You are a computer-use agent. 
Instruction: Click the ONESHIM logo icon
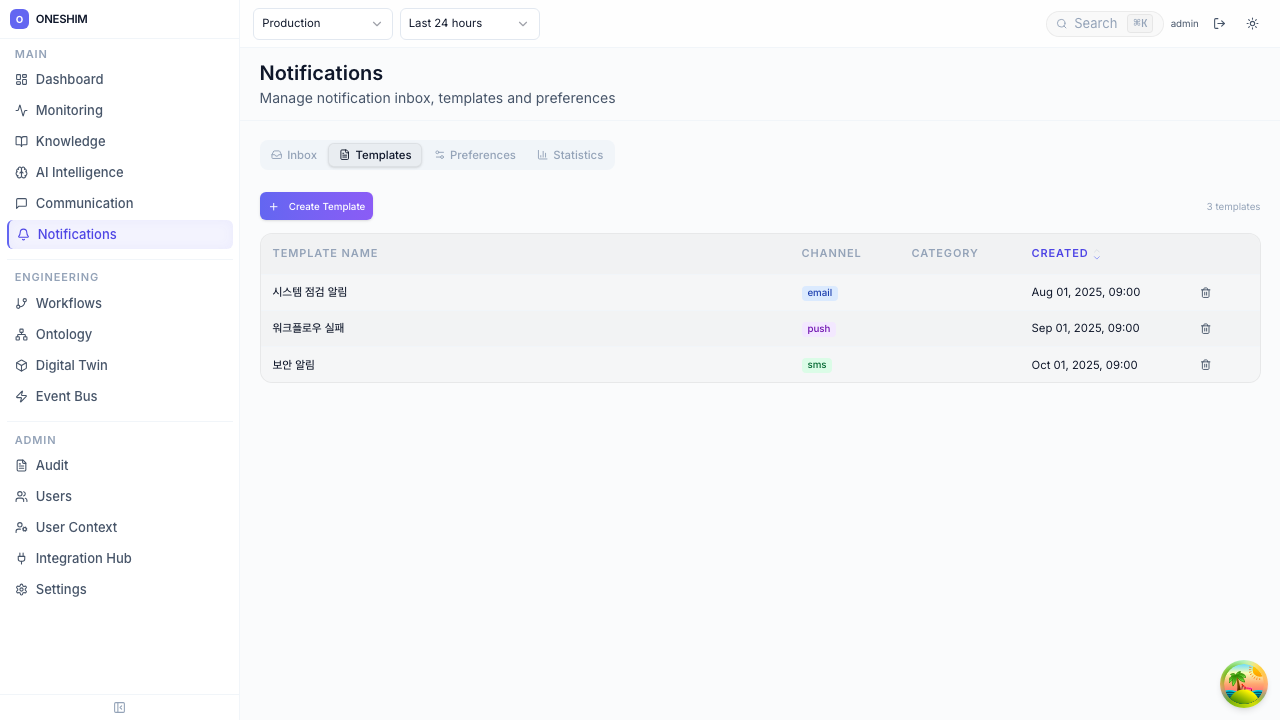tap(19, 19)
